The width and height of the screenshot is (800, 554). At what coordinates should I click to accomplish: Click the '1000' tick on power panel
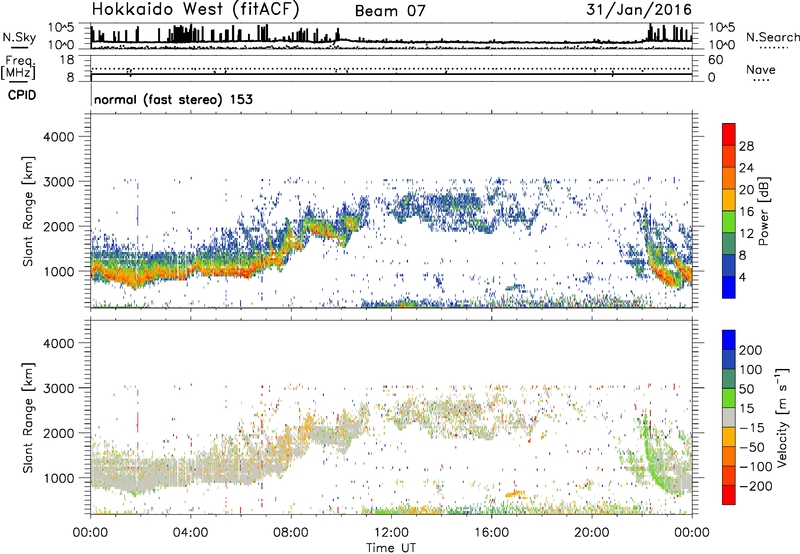(x=58, y=271)
